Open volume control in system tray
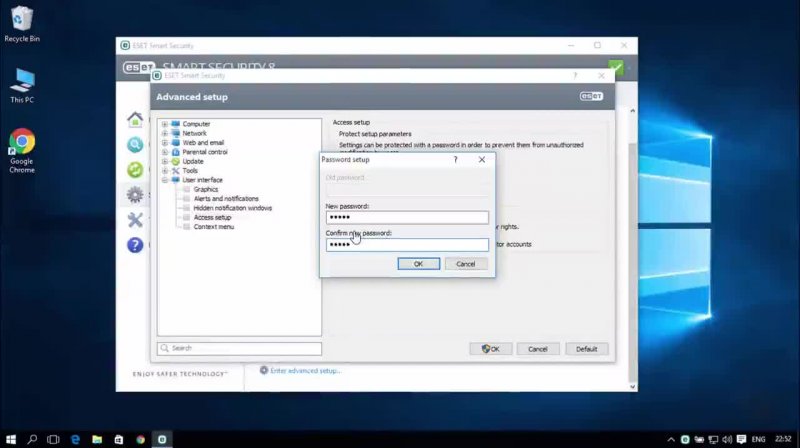Viewport: 800px width, 448px height. pyautogui.click(x=727, y=439)
